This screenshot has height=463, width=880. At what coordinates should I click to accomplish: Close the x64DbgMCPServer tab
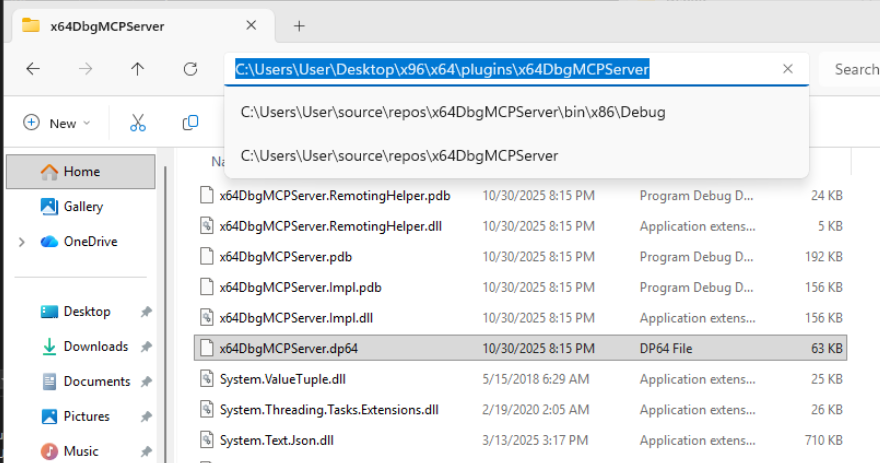click(x=251, y=25)
